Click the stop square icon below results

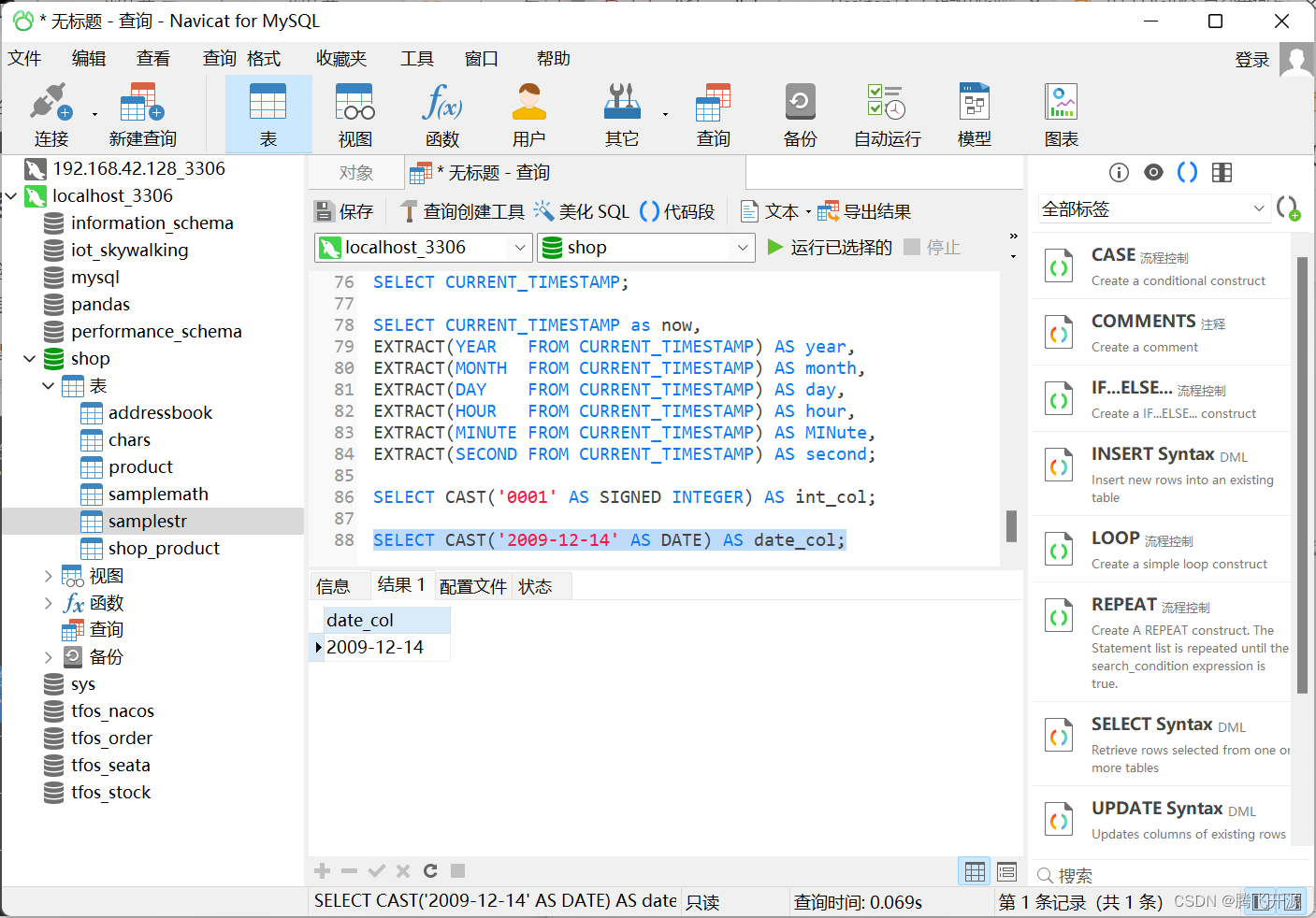click(457, 871)
